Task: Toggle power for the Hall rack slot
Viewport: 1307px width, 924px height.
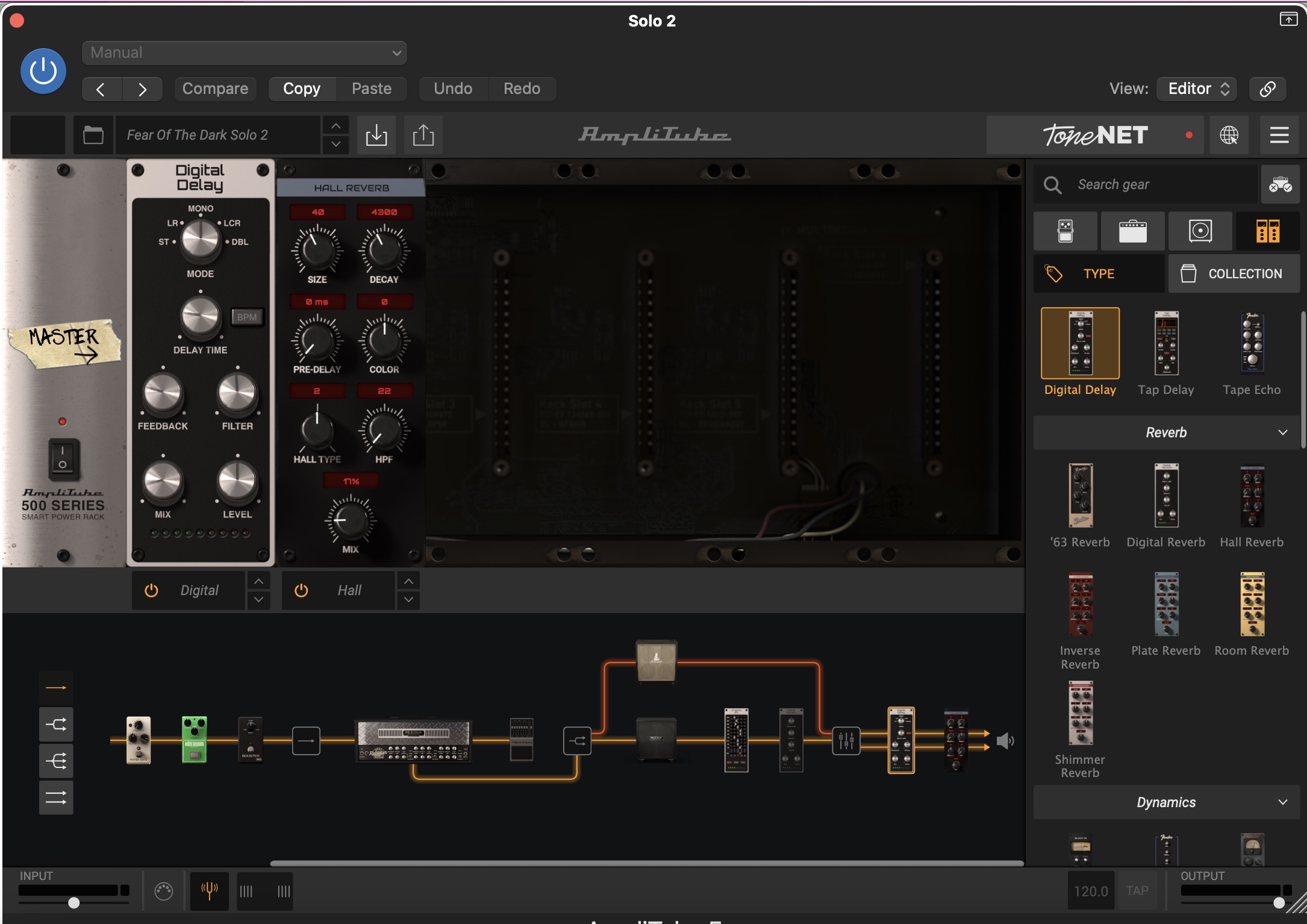Action: 301,590
